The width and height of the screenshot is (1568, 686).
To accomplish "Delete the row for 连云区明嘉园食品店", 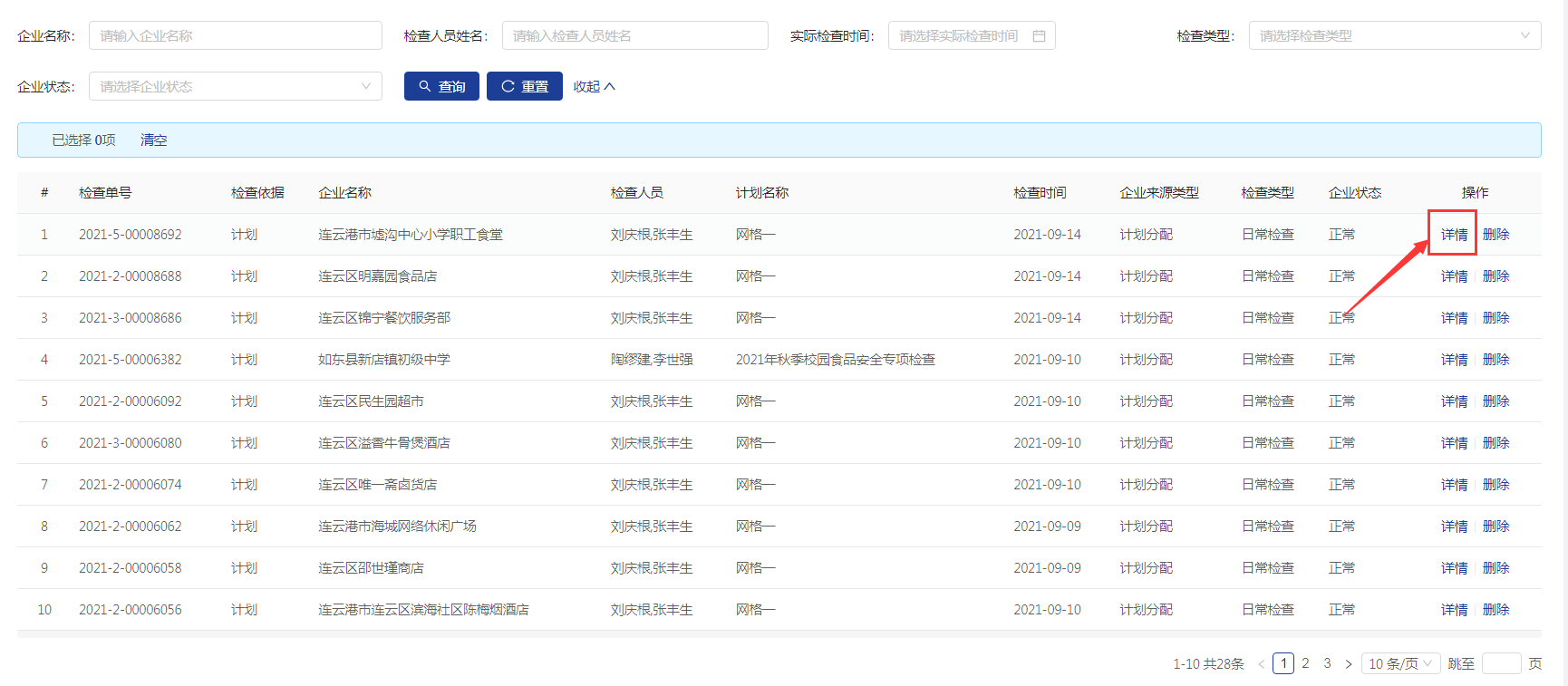I will (x=1495, y=276).
